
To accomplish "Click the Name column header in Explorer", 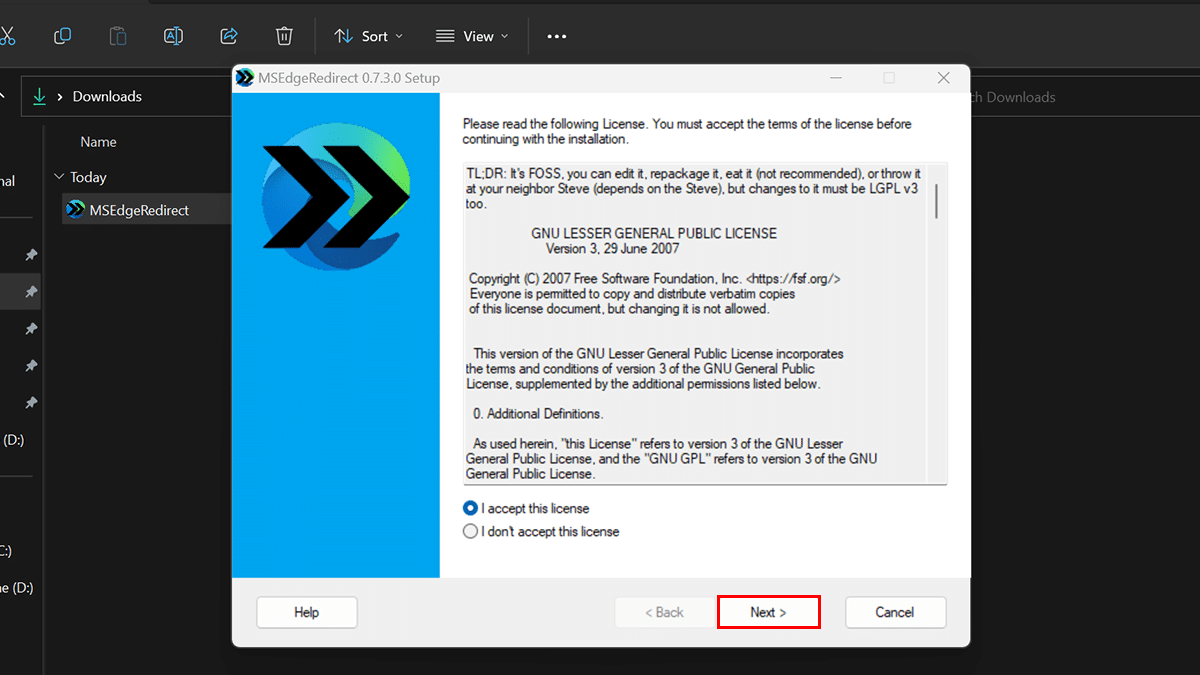I will pyautogui.click(x=99, y=142).
